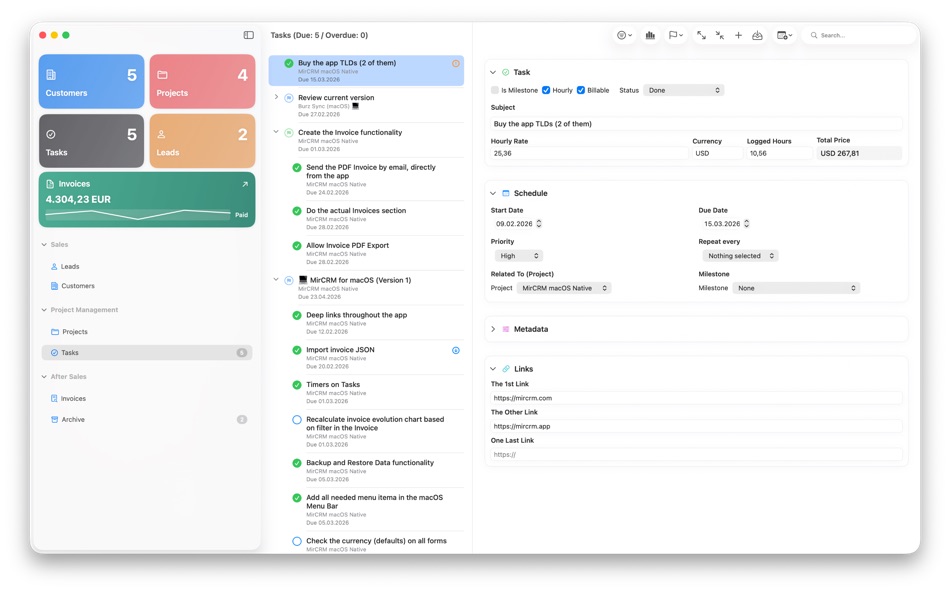Click the collapse all arrows icon
The width and height of the screenshot is (950, 594).
pyautogui.click(x=720, y=35)
